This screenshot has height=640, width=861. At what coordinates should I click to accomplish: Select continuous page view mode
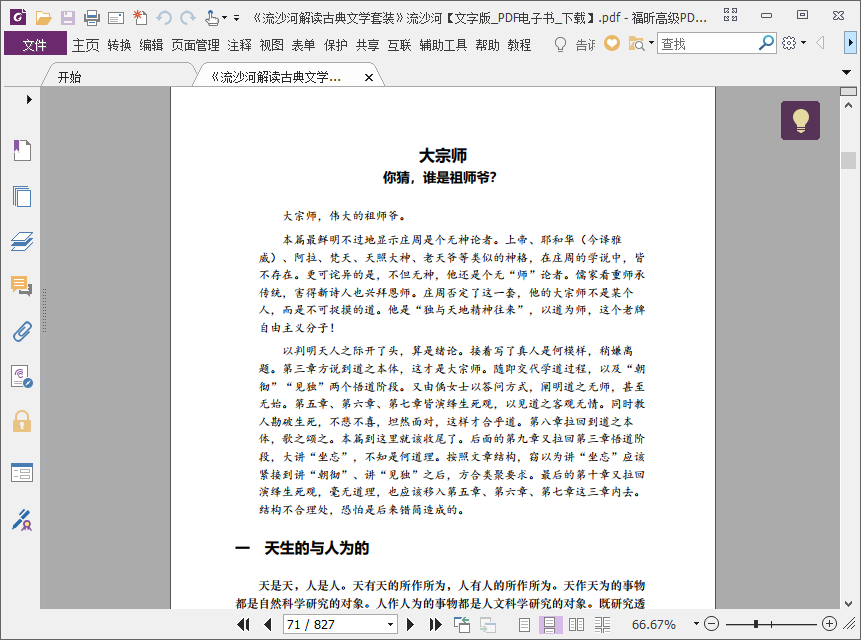pyautogui.click(x=550, y=624)
